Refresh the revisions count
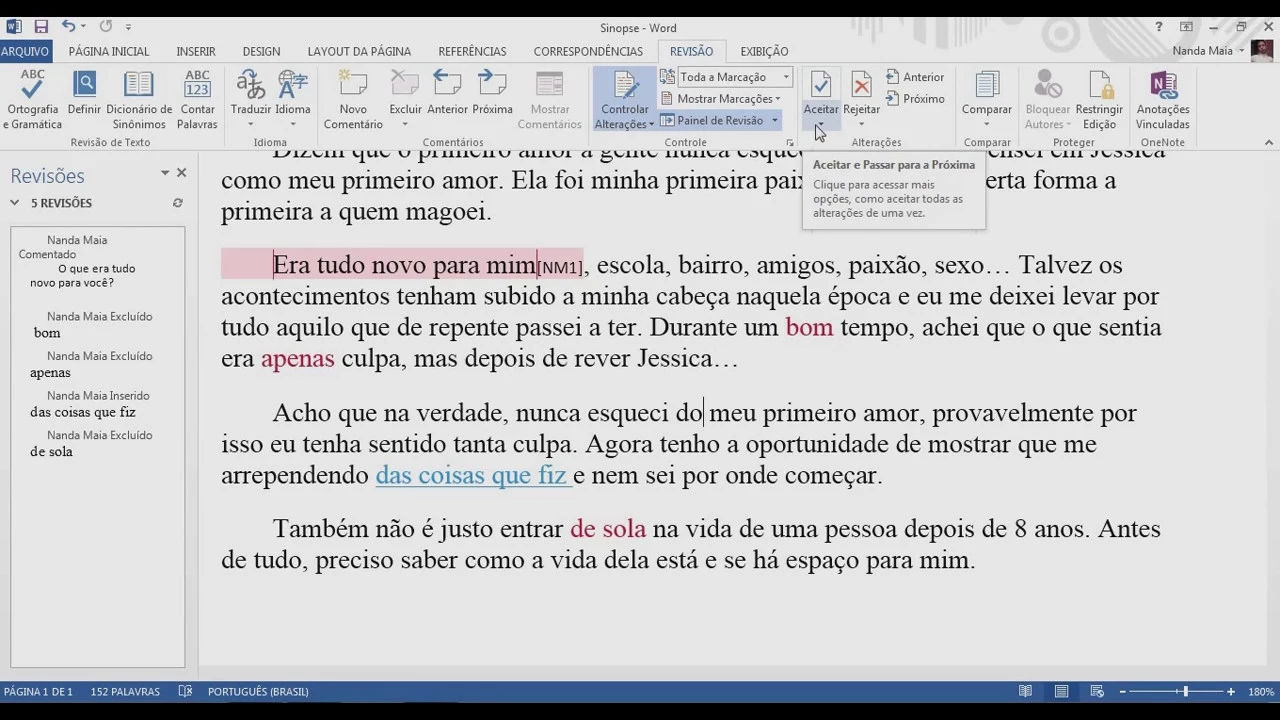Image resolution: width=1280 pixels, height=720 pixels. point(177,203)
